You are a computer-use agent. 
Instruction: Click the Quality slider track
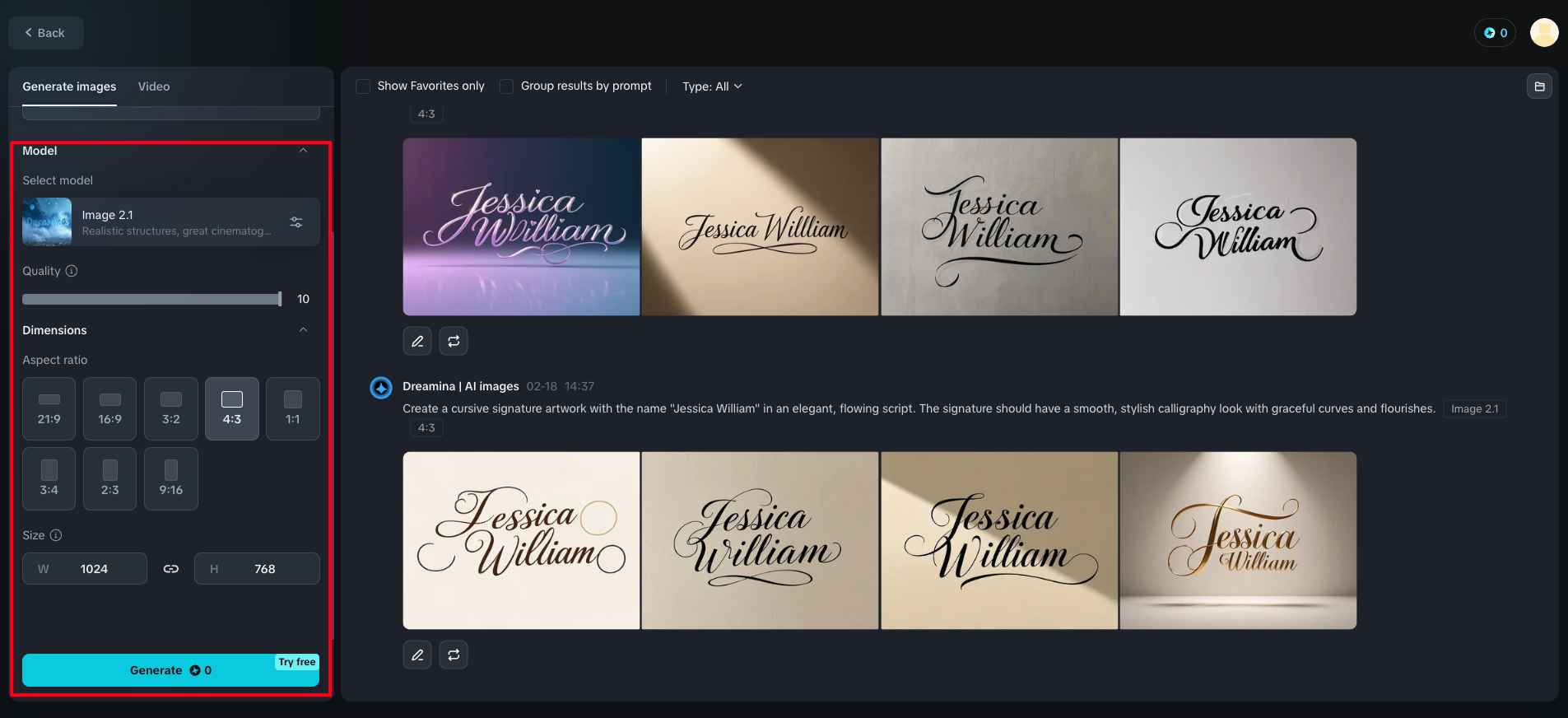point(151,299)
